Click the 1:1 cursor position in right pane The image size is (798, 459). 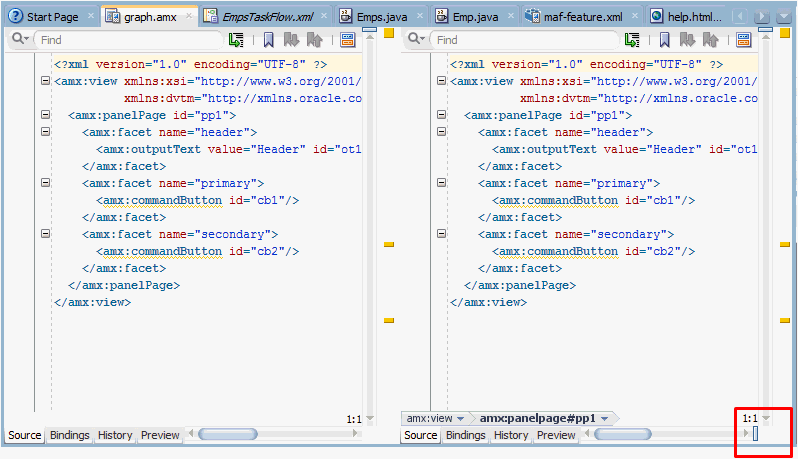750,418
